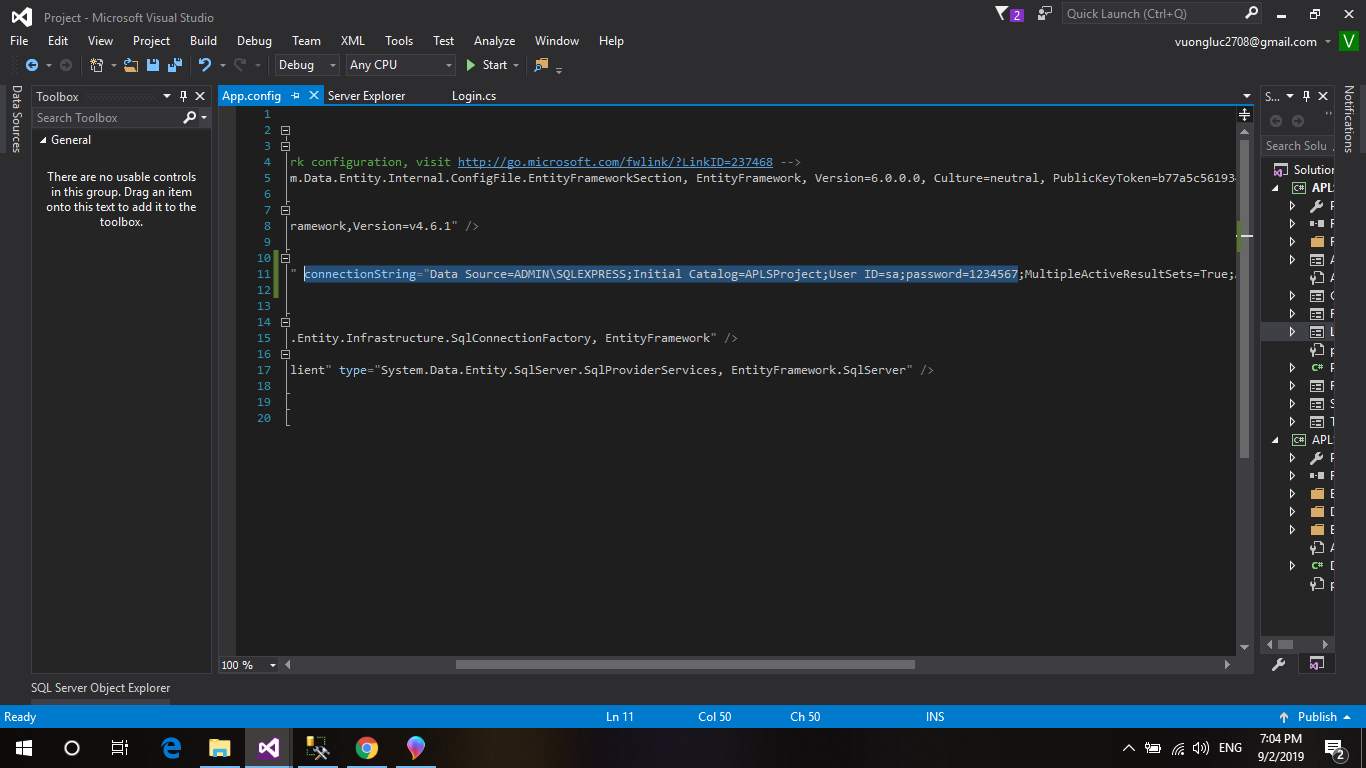Click the Send Feedback icon beside Quick Launch
1366x768 pixels.
point(1045,14)
